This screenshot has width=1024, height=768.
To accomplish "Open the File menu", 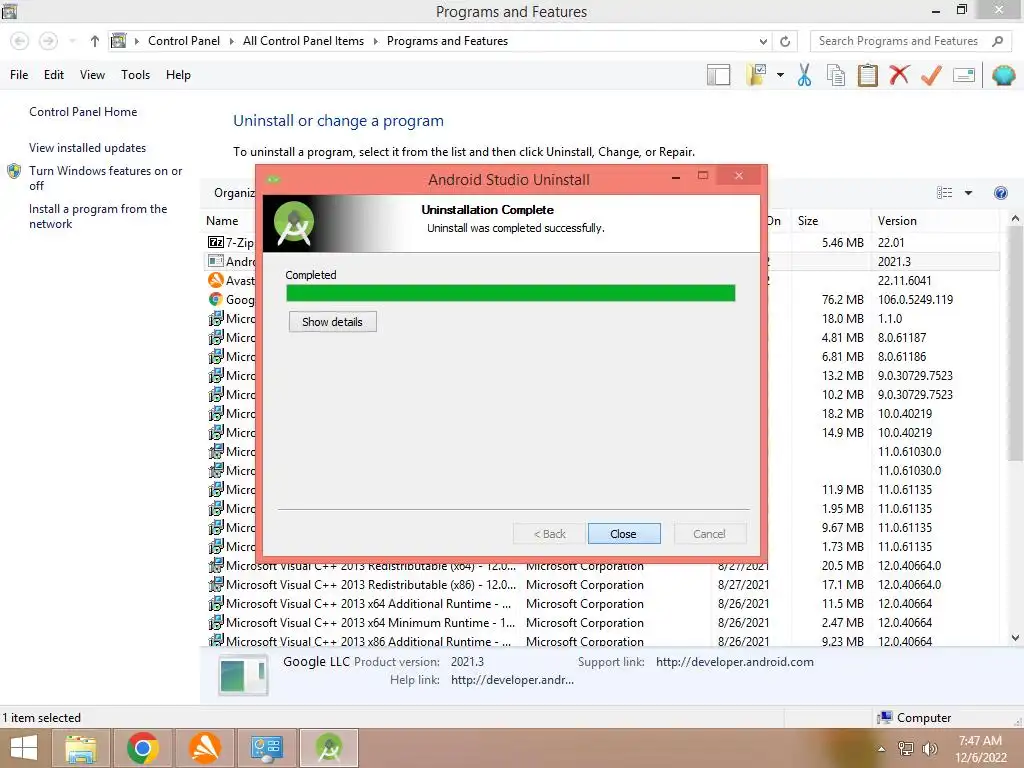I will point(19,75).
